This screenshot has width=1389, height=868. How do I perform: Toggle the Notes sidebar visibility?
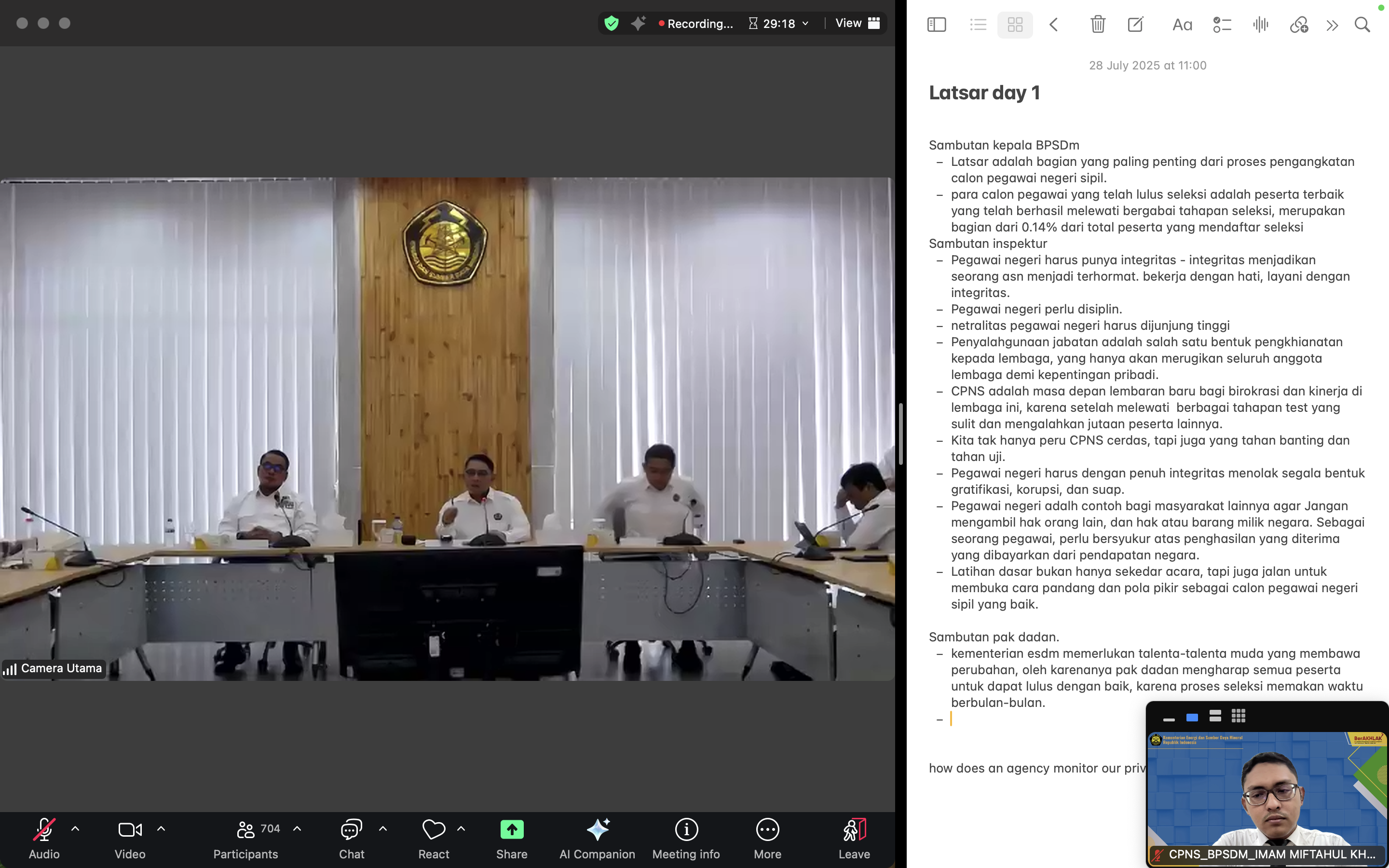pyautogui.click(x=936, y=25)
